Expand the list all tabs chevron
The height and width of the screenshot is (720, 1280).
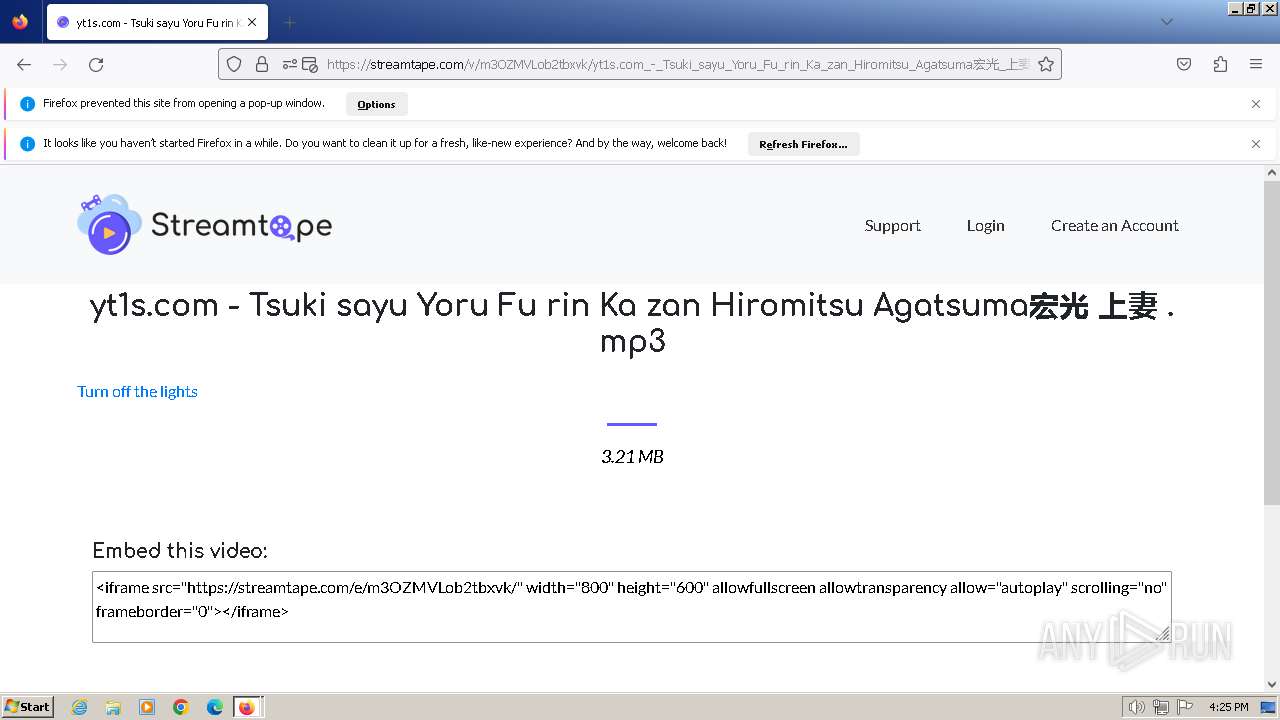pos(1167,22)
